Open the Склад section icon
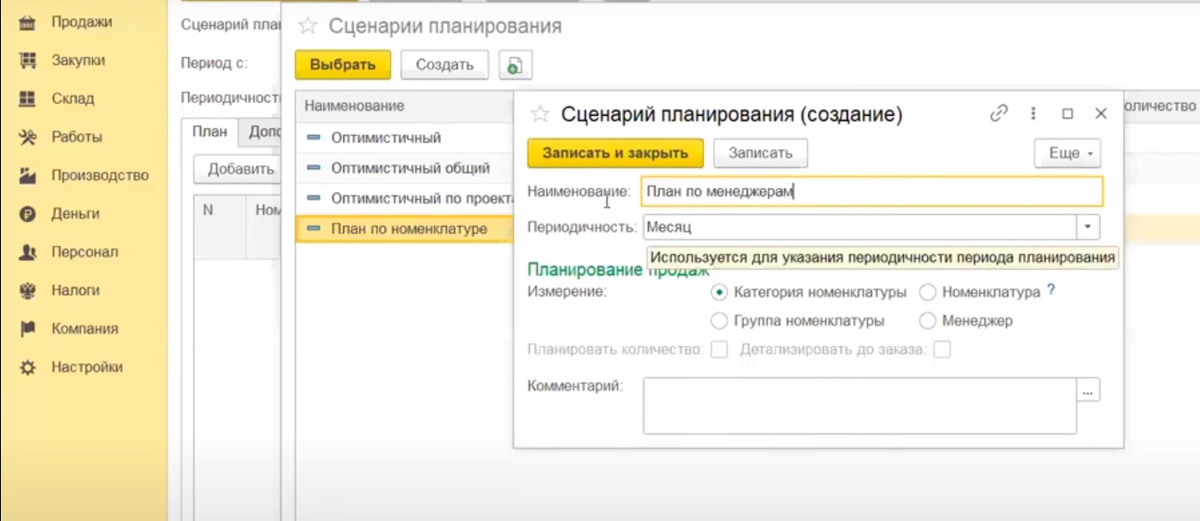Screen dimensions: 1200x521 pos(29,99)
